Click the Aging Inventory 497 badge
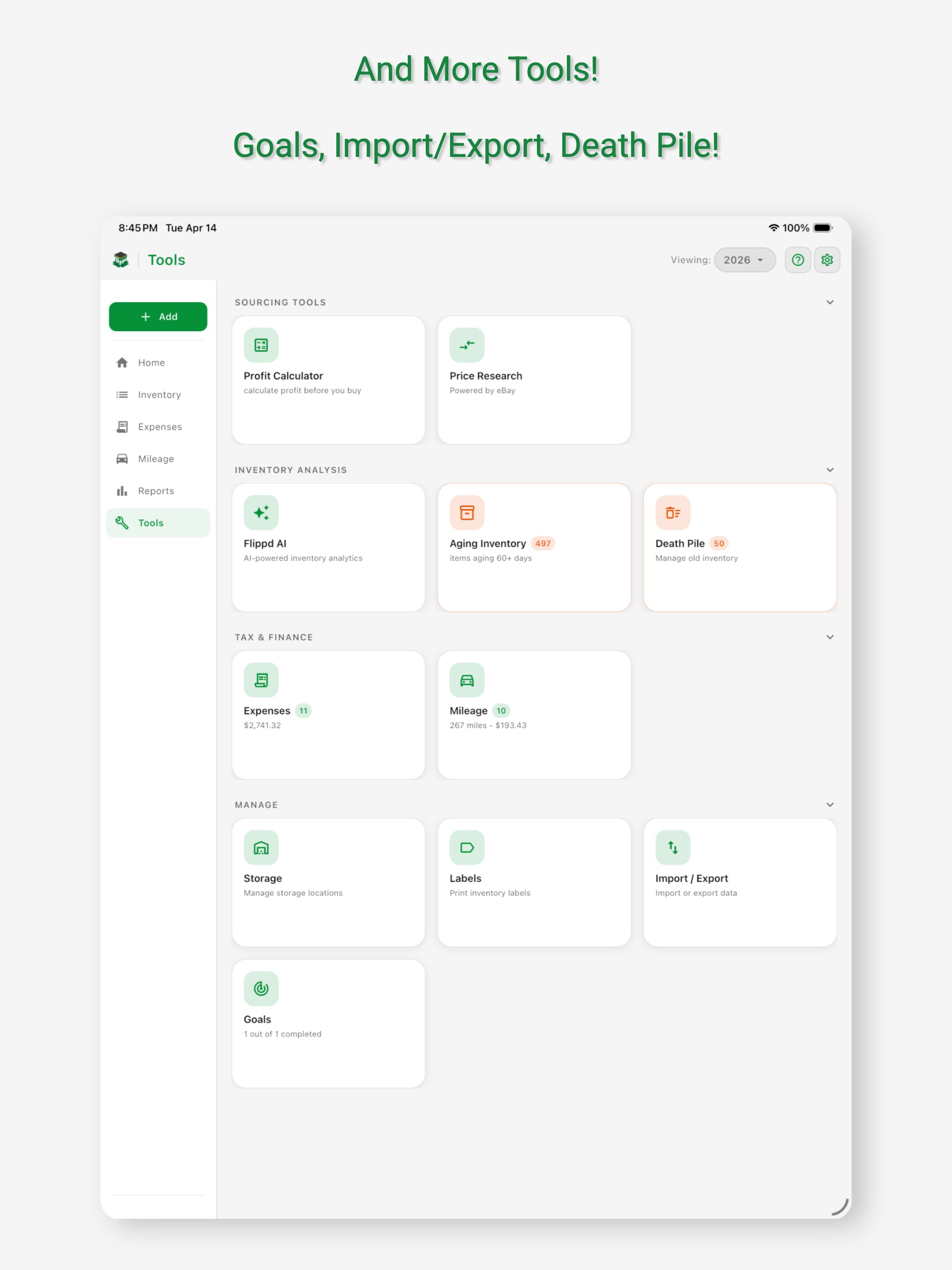952x1270 pixels. [543, 544]
